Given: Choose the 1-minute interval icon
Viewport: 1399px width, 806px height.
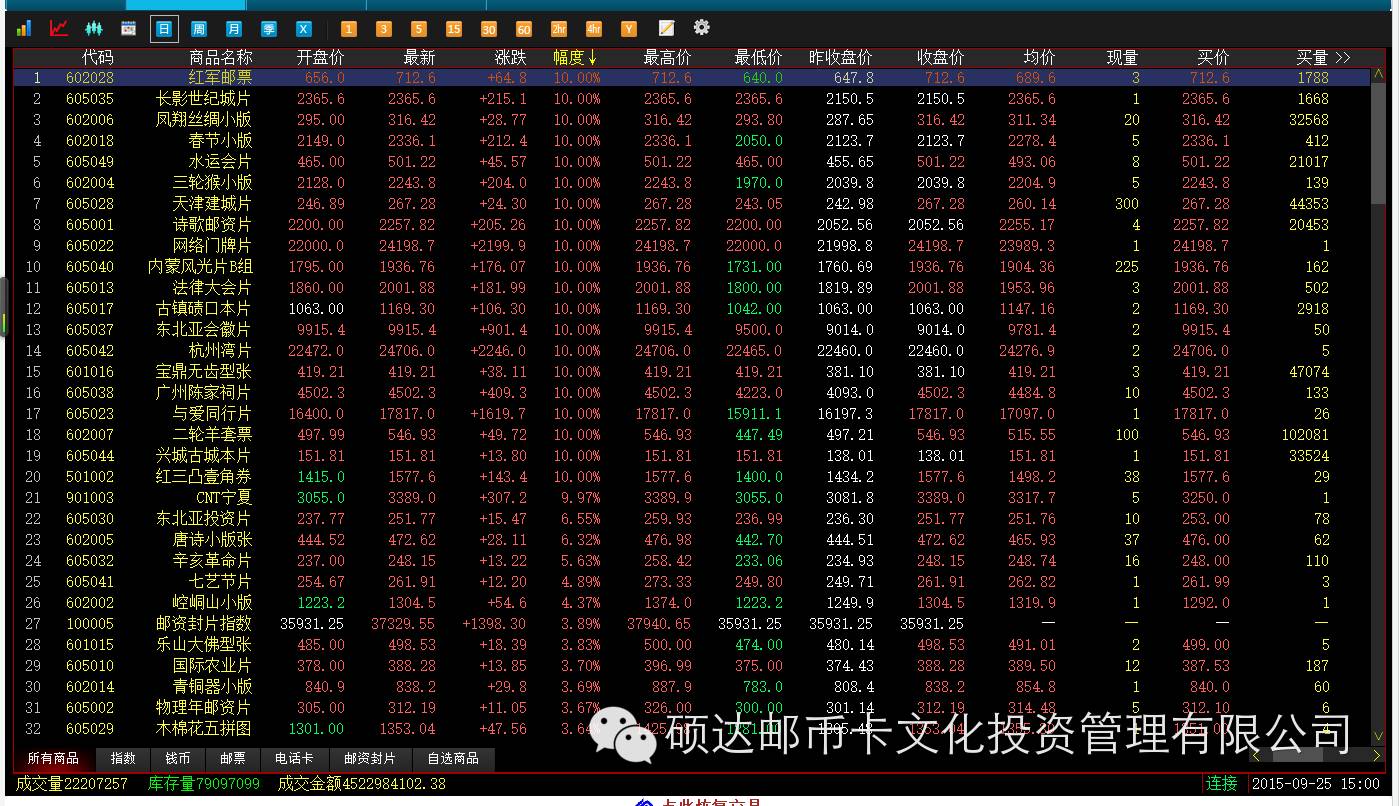Looking at the screenshot, I should pyautogui.click(x=349, y=29).
